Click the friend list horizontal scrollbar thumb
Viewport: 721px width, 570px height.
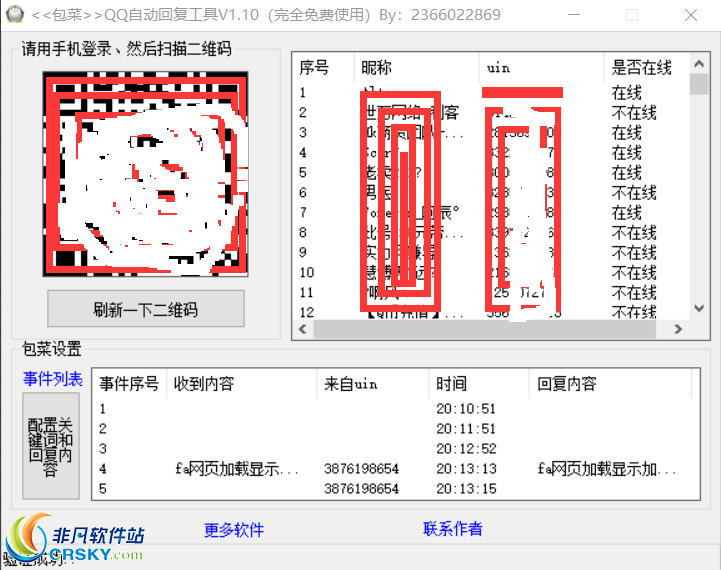point(484,329)
